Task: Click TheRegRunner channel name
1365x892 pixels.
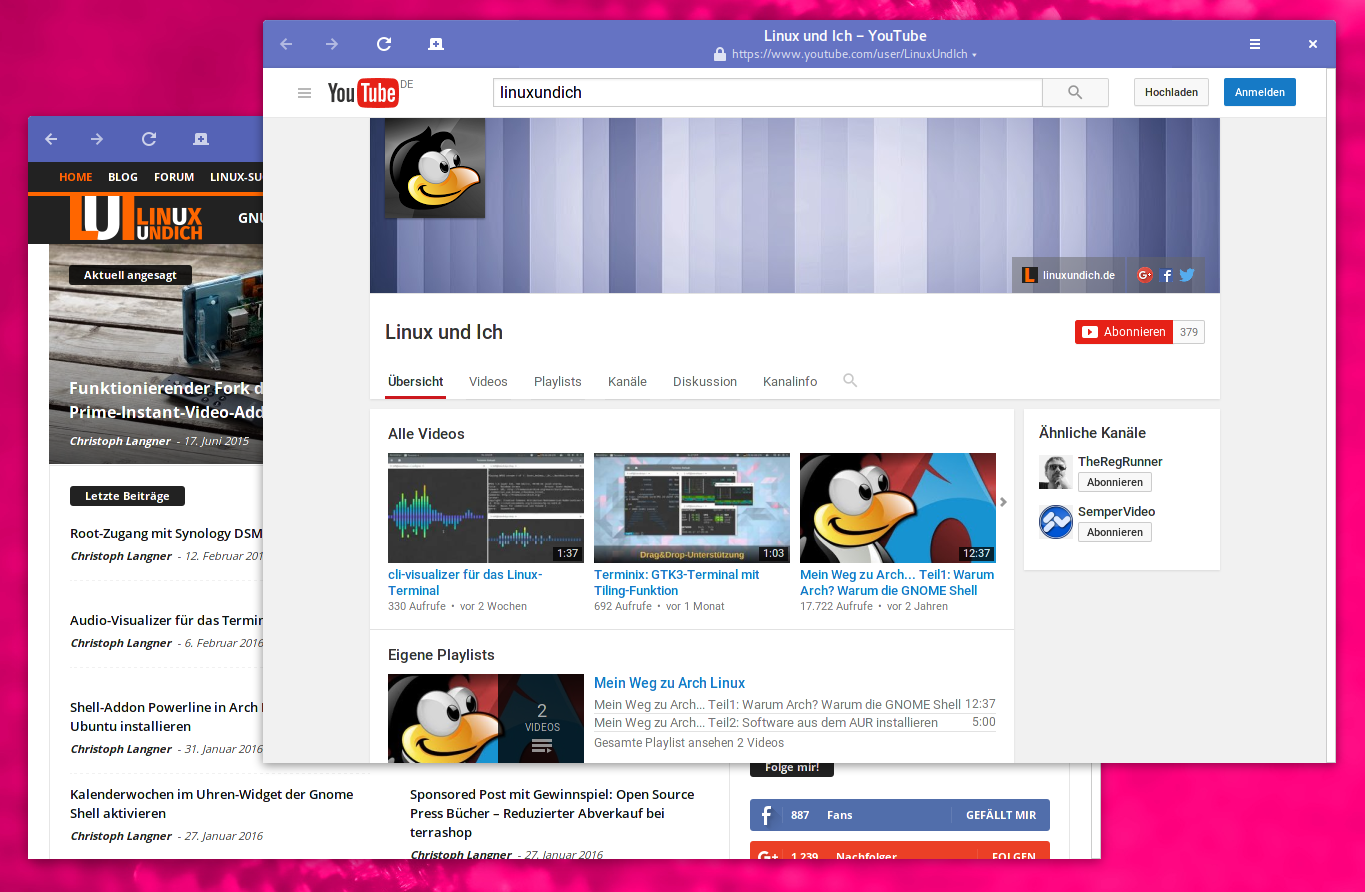Action: (x=1120, y=462)
